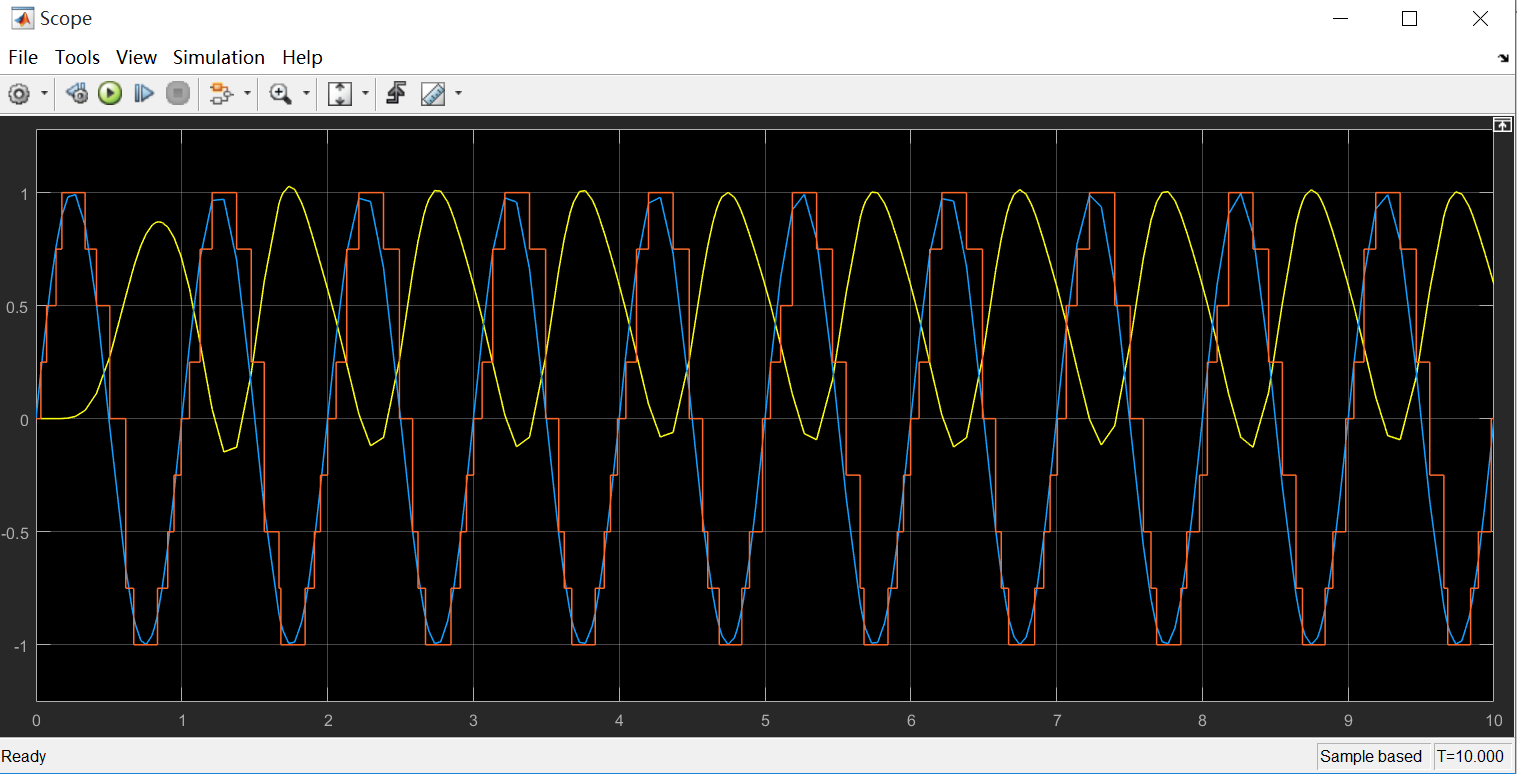
Task: Select the Zoom magnifier tool
Action: click(280, 94)
